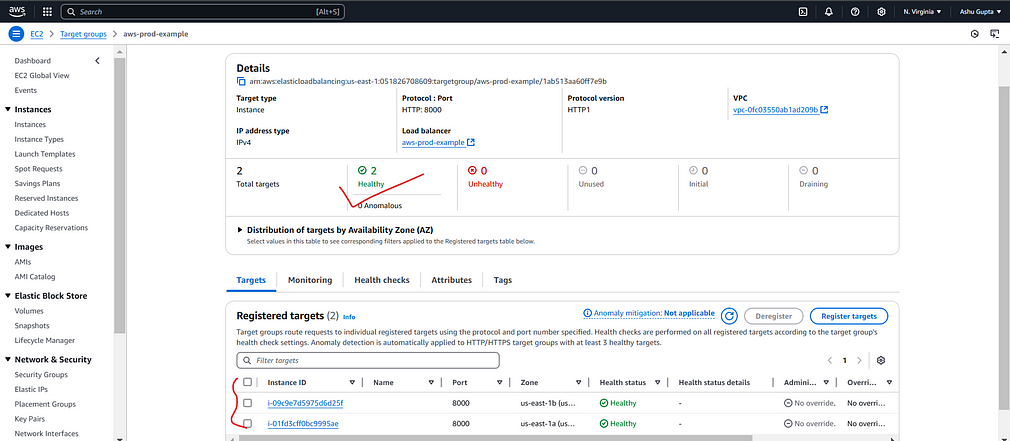Sort by Health status column arrow
The image size is (1010, 441).
[x=657, y=382]
